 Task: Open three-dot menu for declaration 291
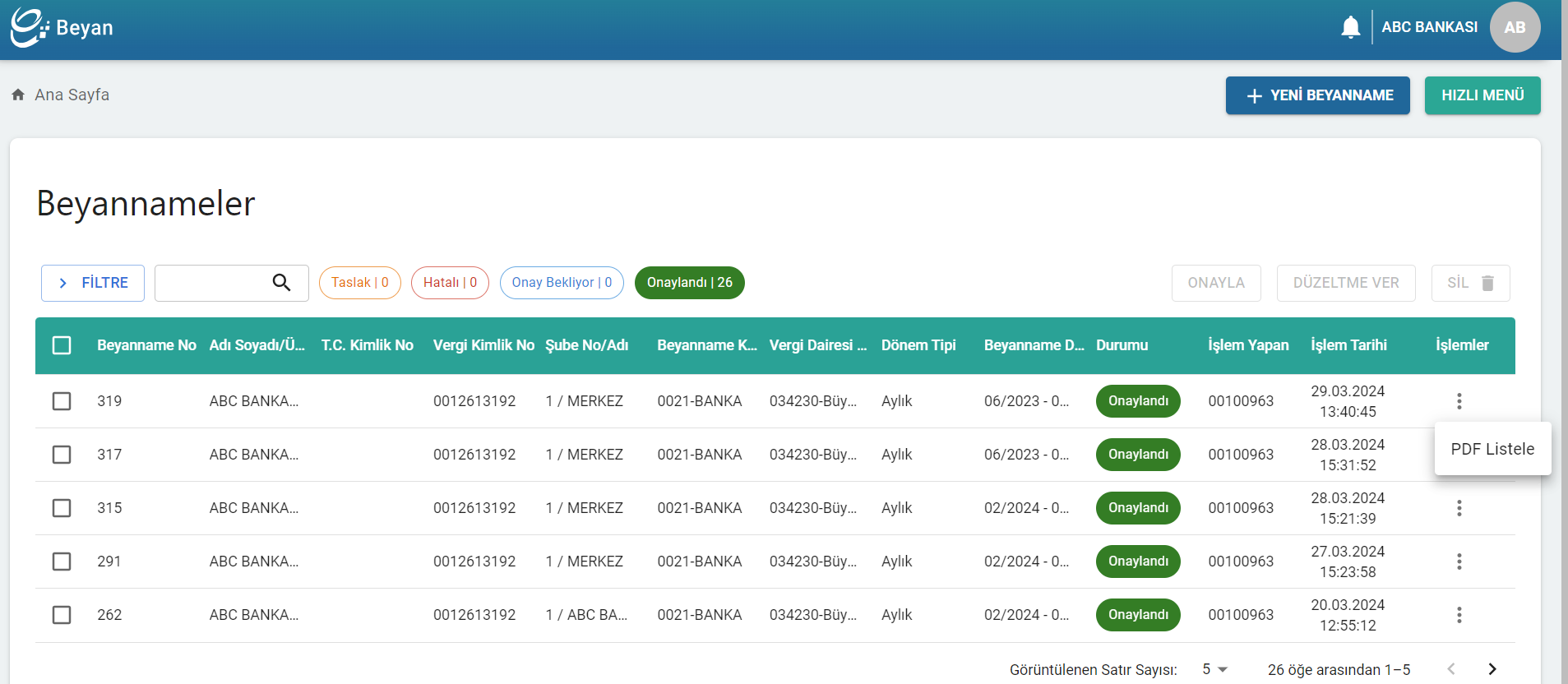(1459, 562)
